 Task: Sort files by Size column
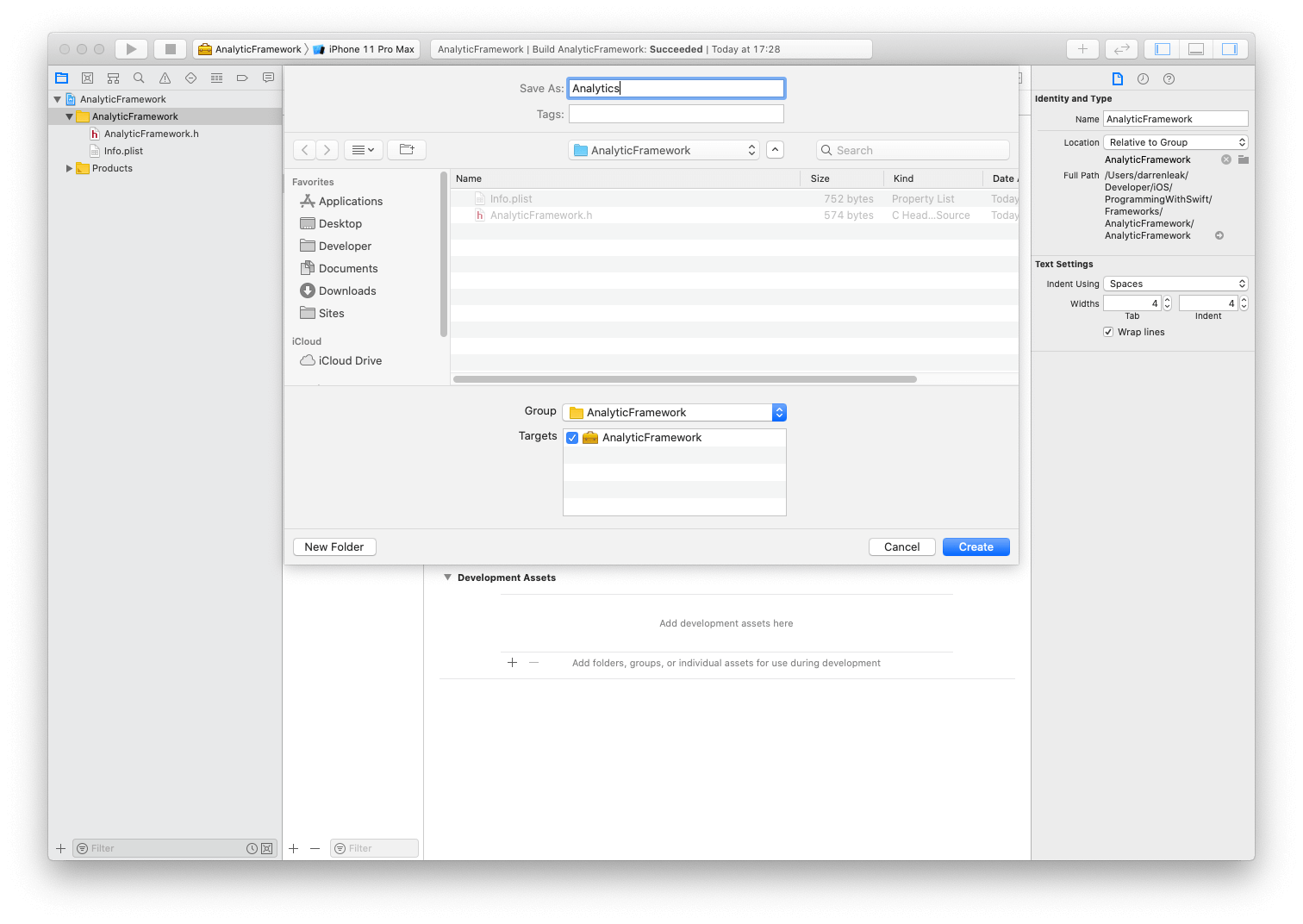pos(842,178)
